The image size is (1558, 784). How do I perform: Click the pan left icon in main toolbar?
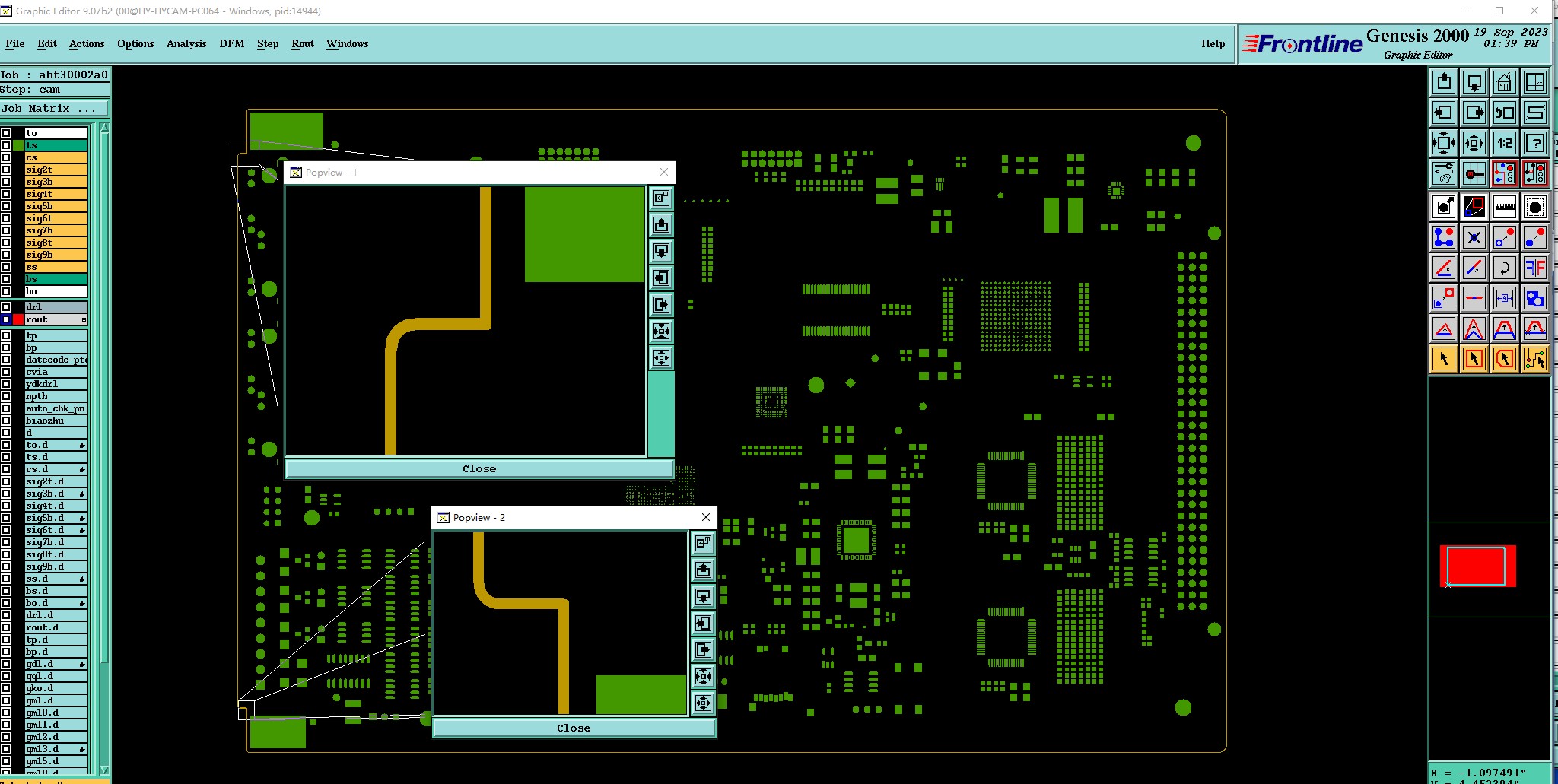click(x=1444, y=113)
